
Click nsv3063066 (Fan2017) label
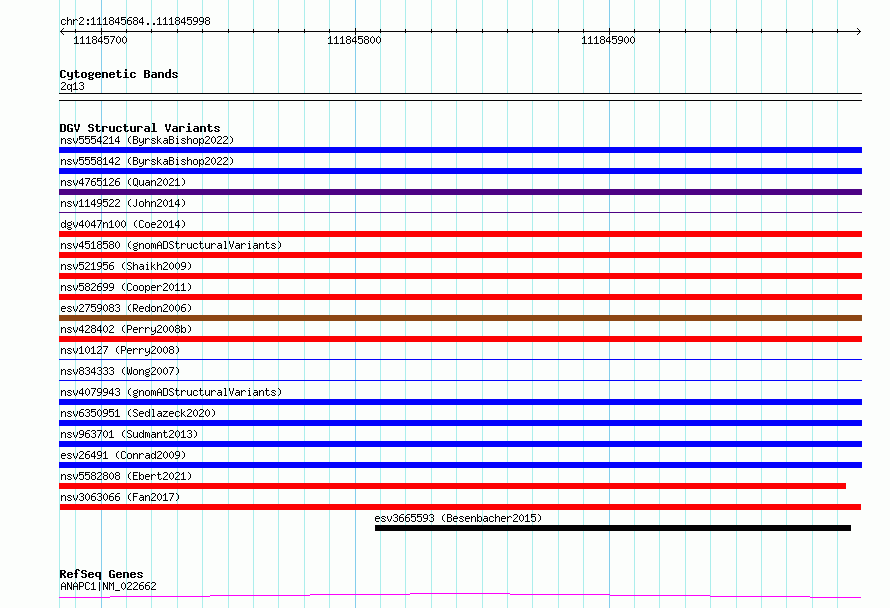tap(120, 497)
